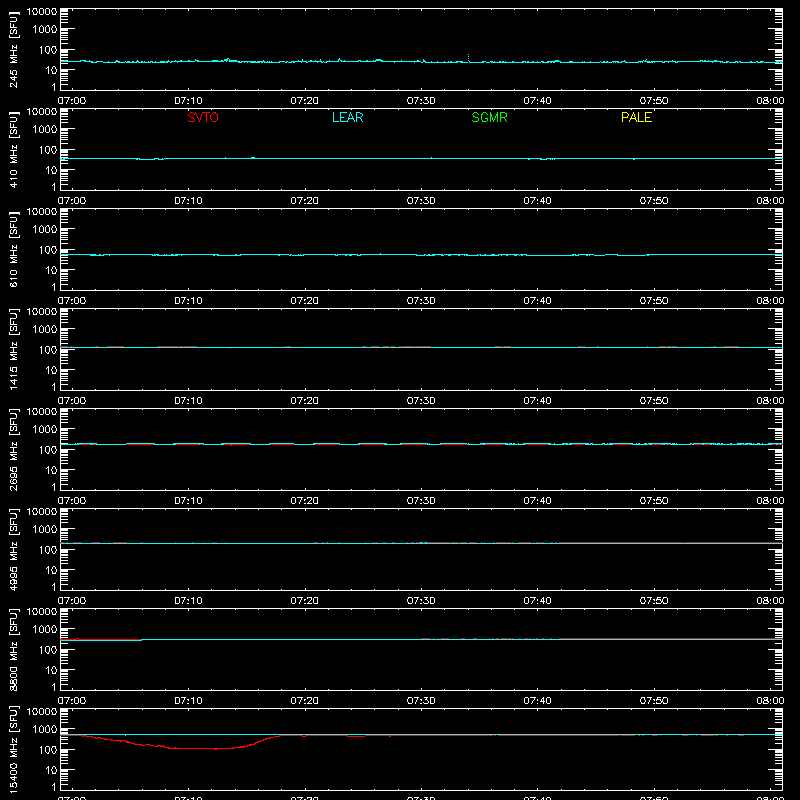Select the 410 MHz [SFU] axis title
Viewport: 800px width, 800px height.
[x=13, y=149]
